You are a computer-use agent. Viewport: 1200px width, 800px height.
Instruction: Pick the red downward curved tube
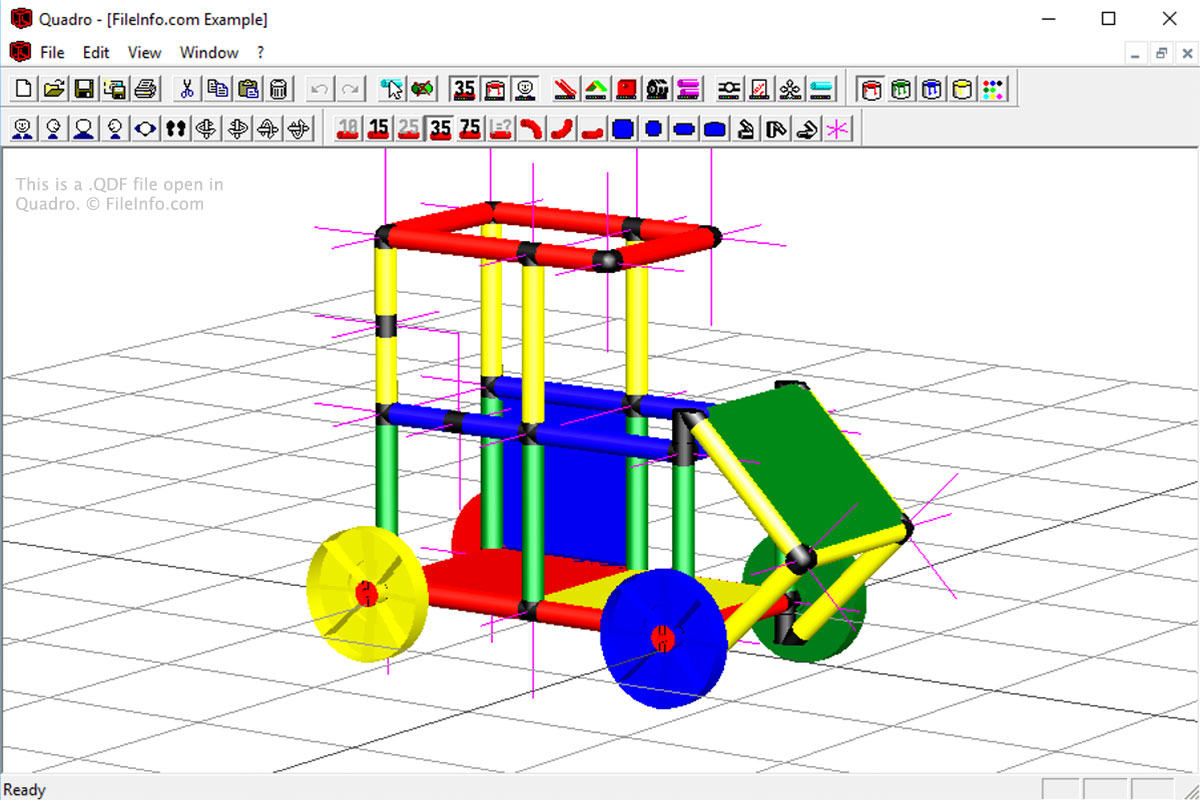coord(532,128)
